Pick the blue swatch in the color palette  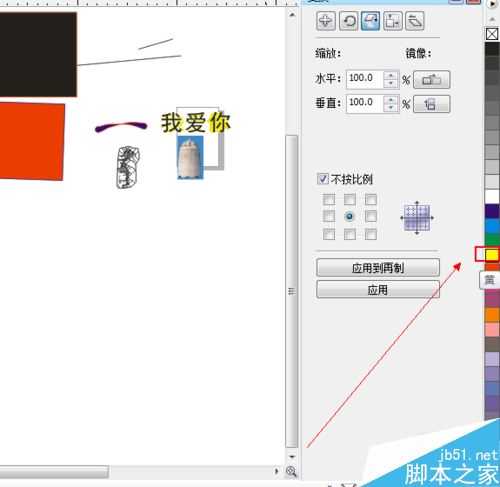pyautogui.click(x=492, y=226)
